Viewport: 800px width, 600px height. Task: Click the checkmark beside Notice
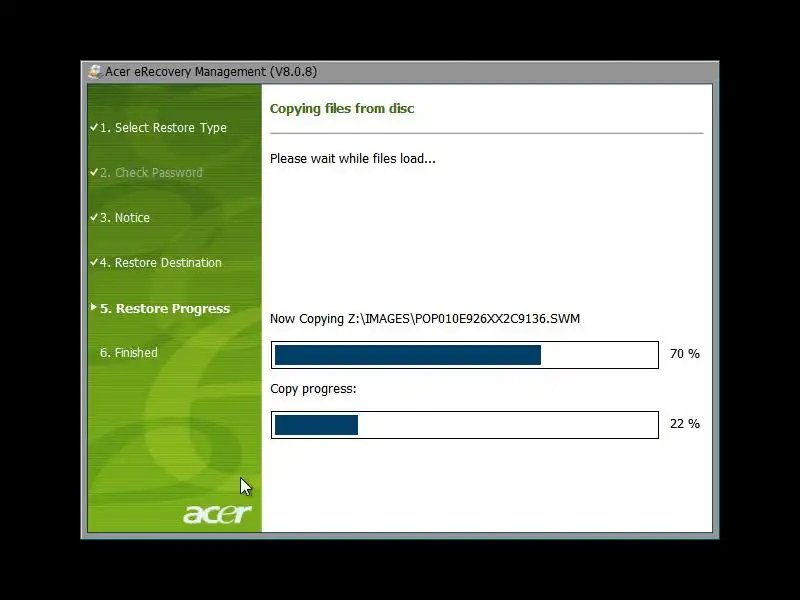93,217
